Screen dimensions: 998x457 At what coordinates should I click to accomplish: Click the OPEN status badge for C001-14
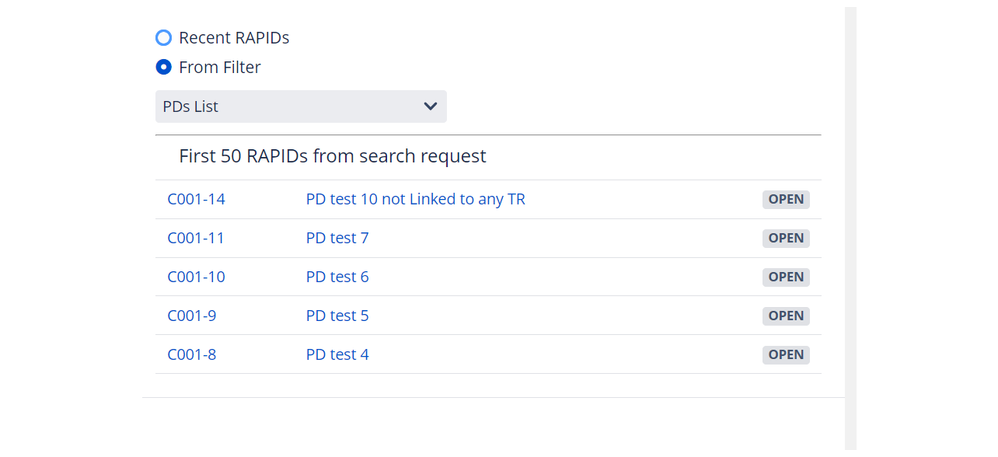pyautogui.click(x=786, y=199)
